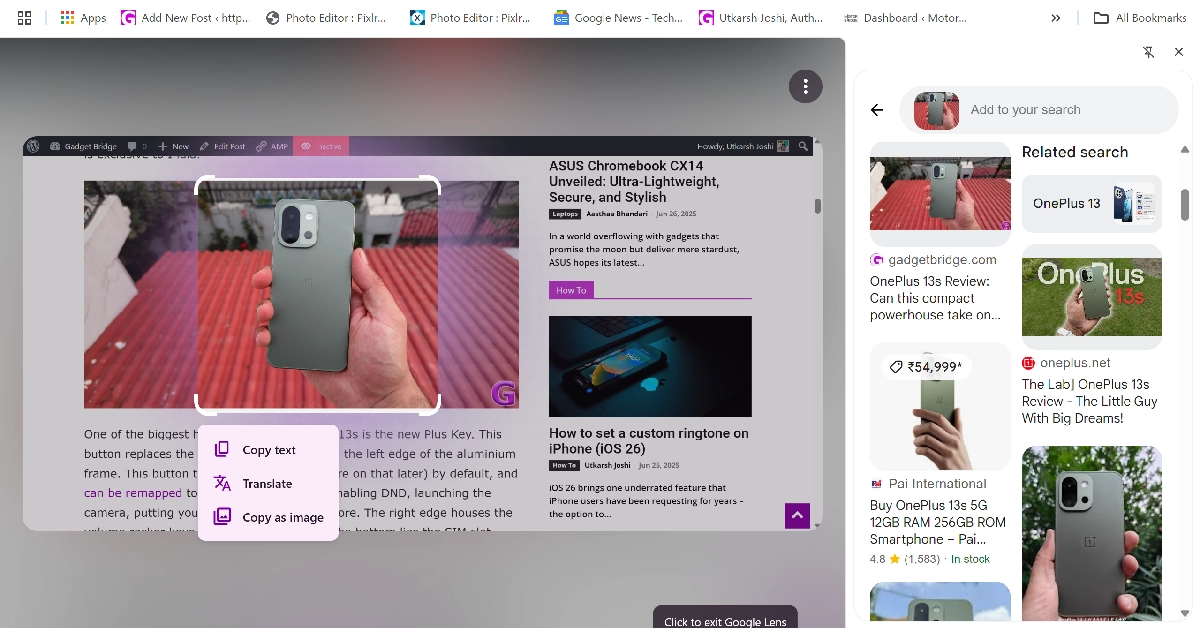This screenshot has height=628, width=1200.
Task: Select the WordPress logo in admin bar
Action: click(x=33, y=146)
